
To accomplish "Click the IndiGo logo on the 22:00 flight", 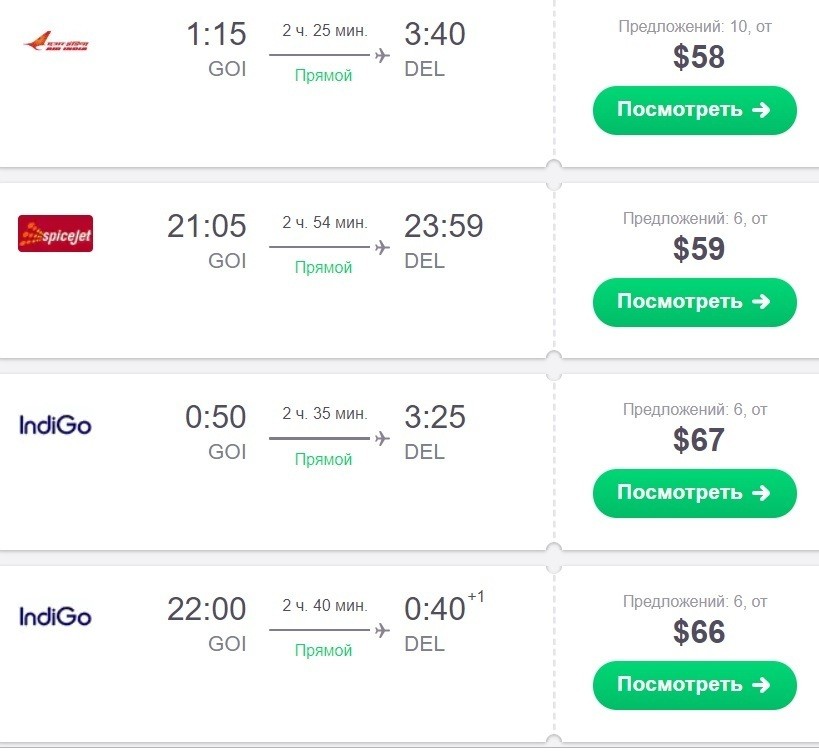I will click(x=55, y=616).
